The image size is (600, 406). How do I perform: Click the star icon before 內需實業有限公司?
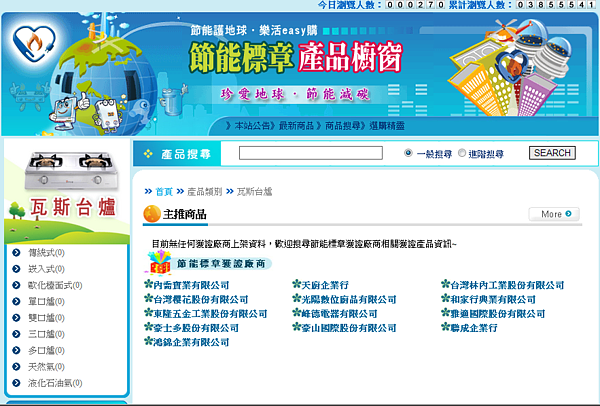pyautogui.click(x=148, y=286)
